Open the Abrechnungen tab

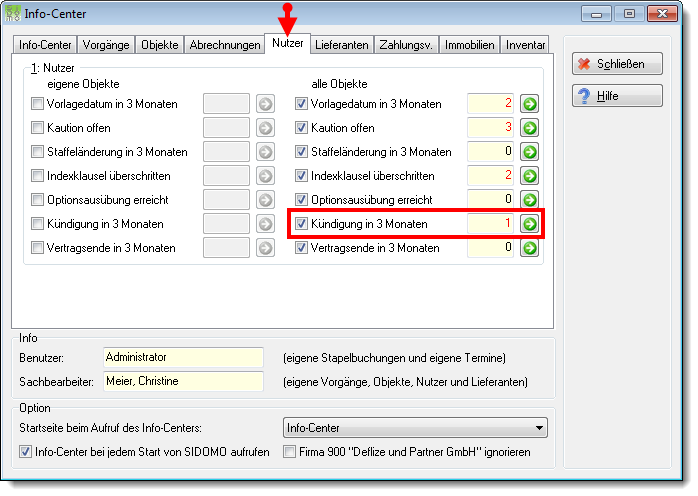[225, 45]
